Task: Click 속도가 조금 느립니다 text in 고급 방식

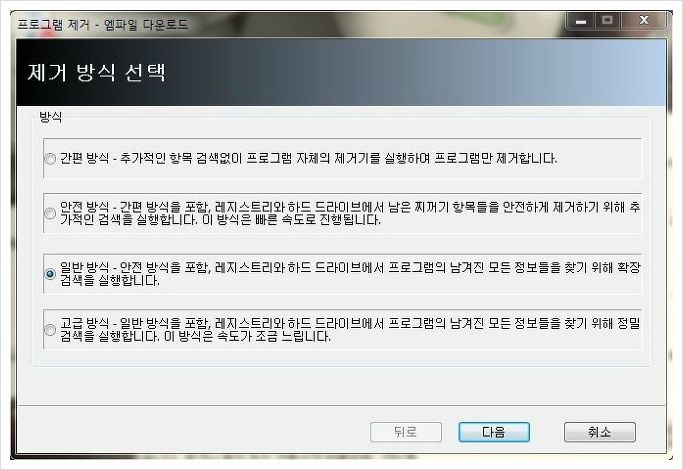Action: pyautogui.click(x=274, y=336)
